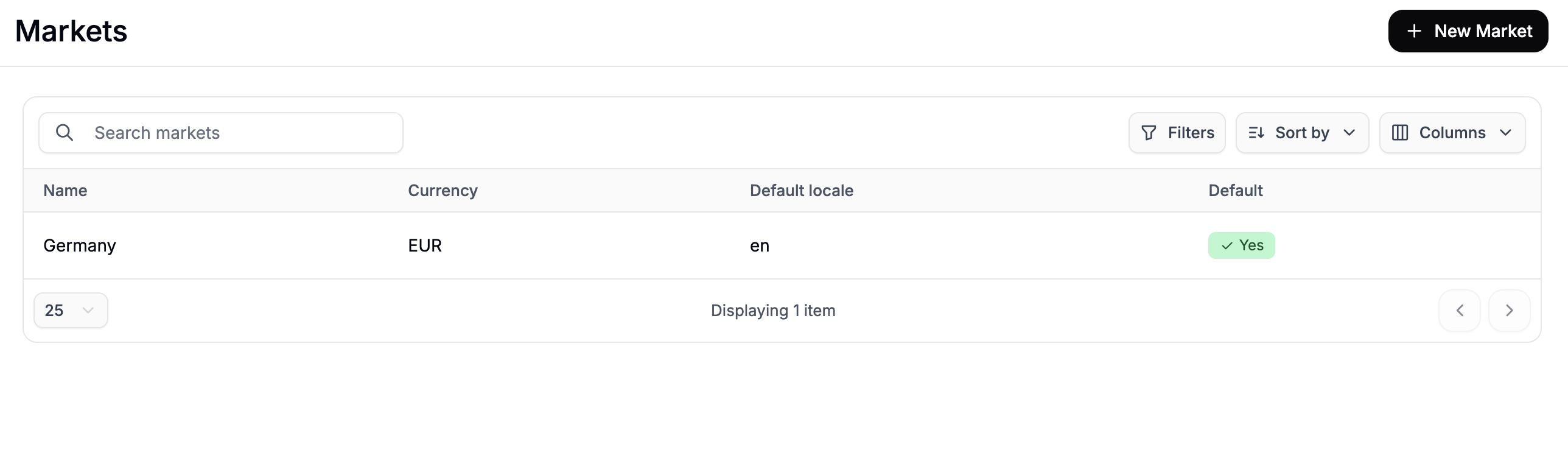Click the columns layout icon
This screenshot has width=1568, height=458.
coord(1400,133)
